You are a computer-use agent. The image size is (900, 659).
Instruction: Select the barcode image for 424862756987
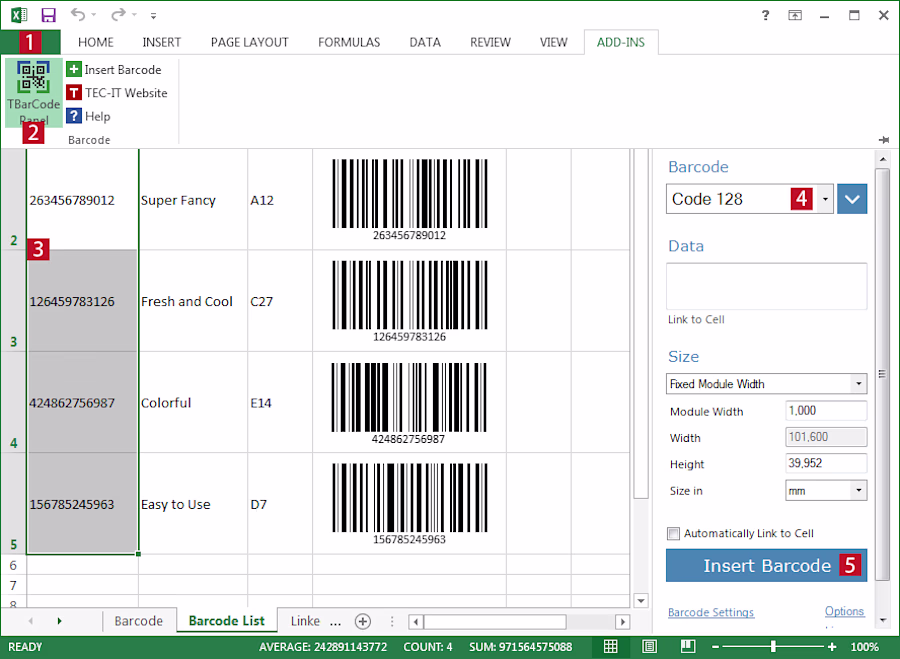pos(409,403)
